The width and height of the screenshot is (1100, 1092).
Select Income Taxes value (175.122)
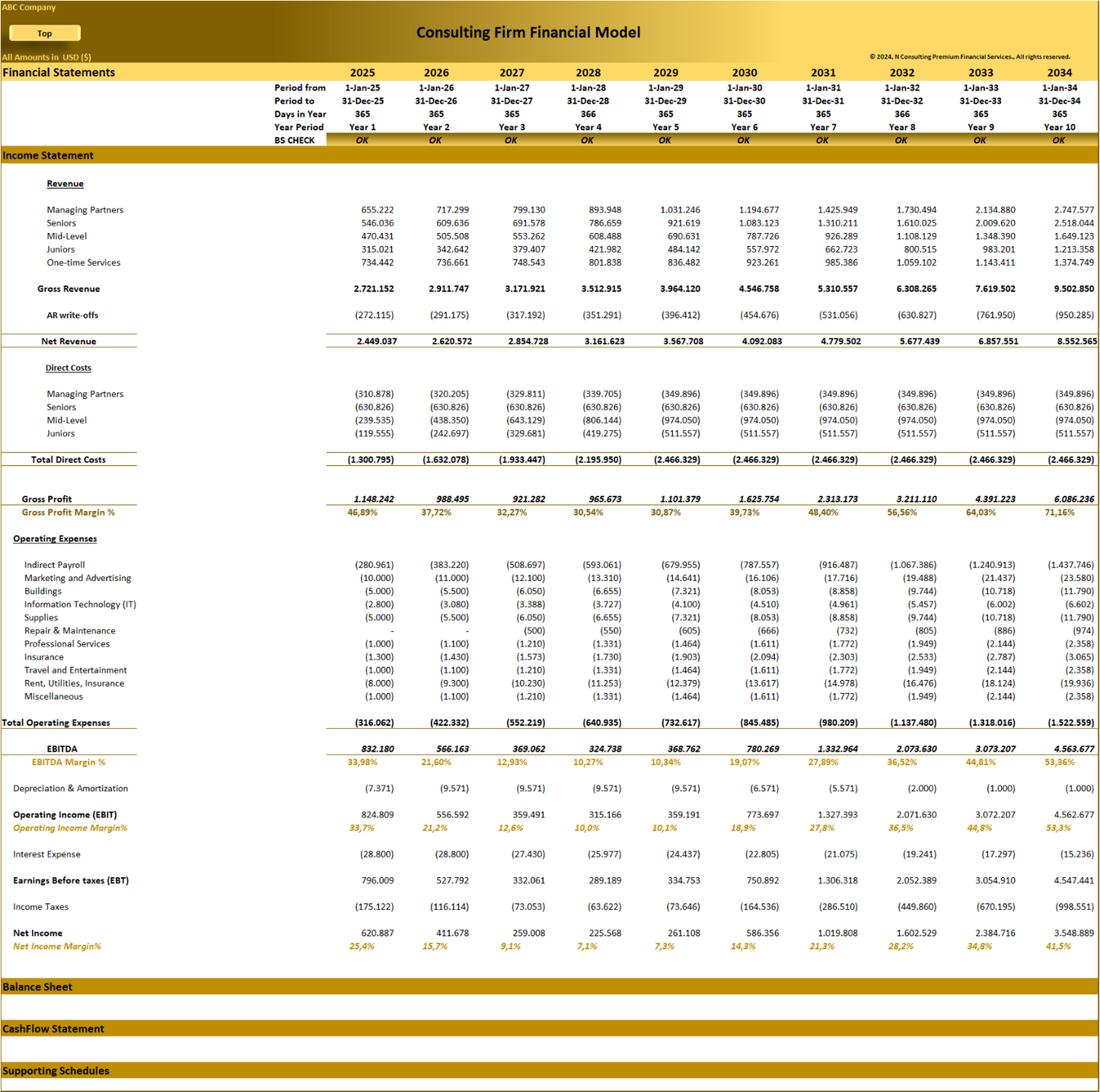[375, 907]
